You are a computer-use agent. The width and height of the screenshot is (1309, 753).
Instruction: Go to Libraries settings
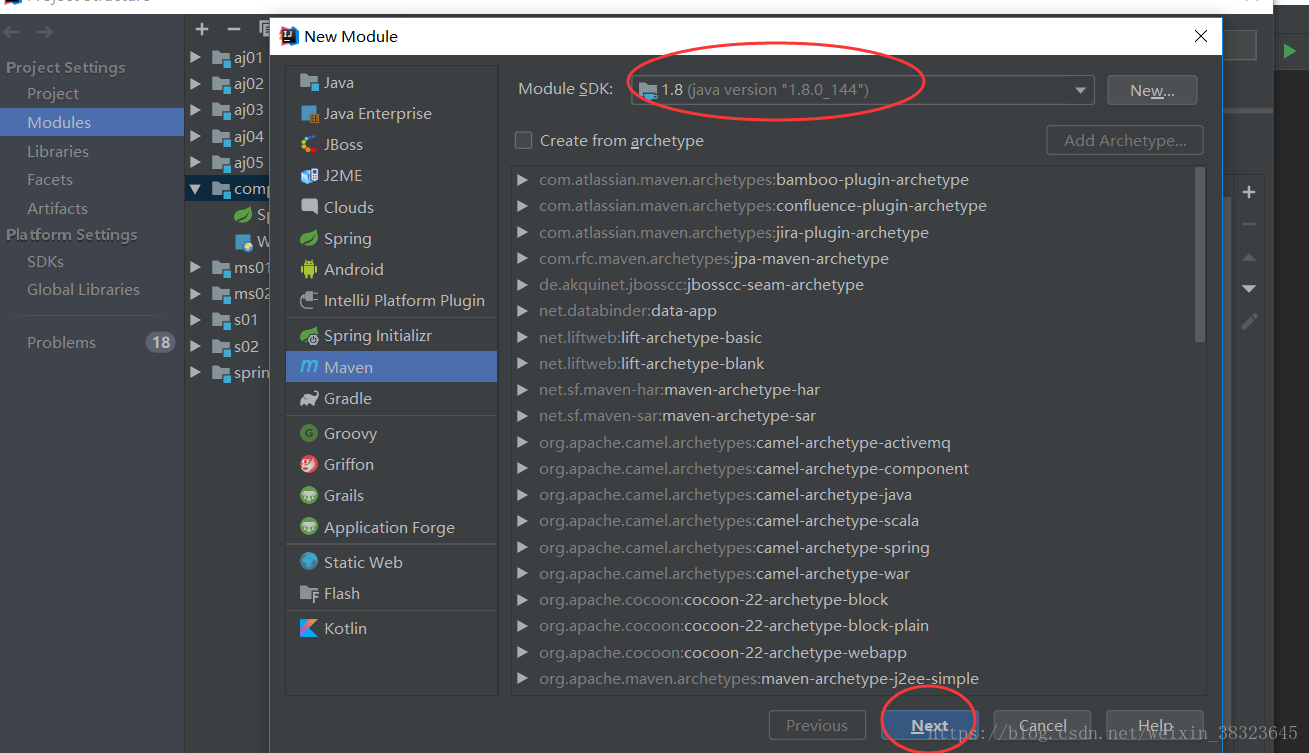(58, 151)
